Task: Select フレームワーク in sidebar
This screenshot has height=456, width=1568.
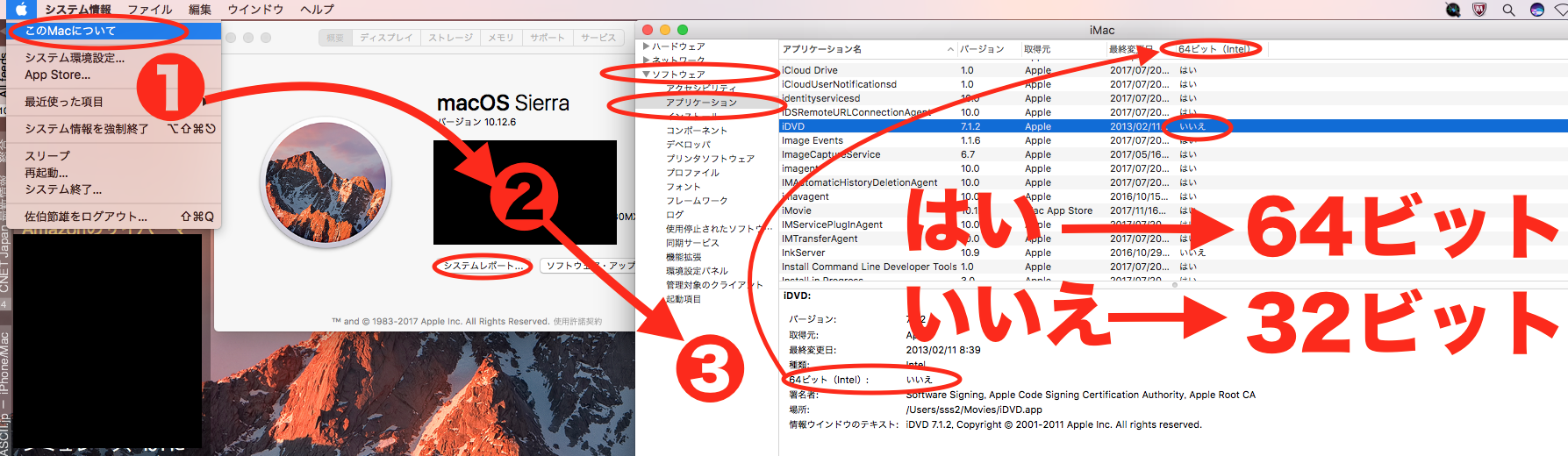Action: point(697,201)
